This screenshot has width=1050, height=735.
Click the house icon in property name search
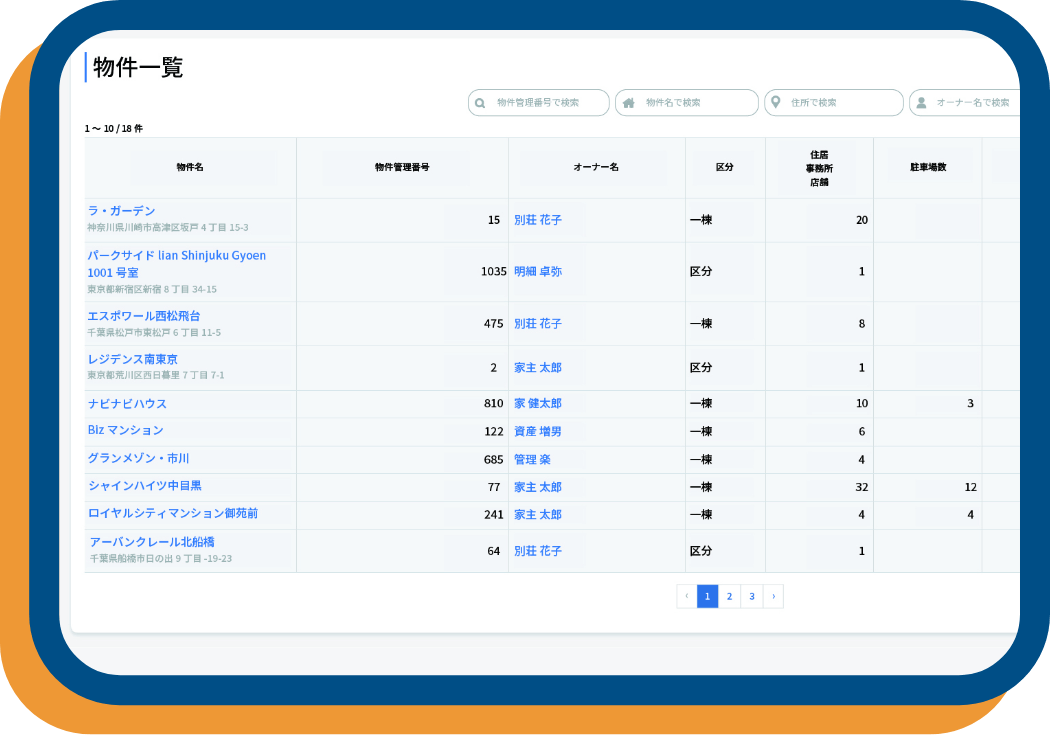(x=628, y=102)
